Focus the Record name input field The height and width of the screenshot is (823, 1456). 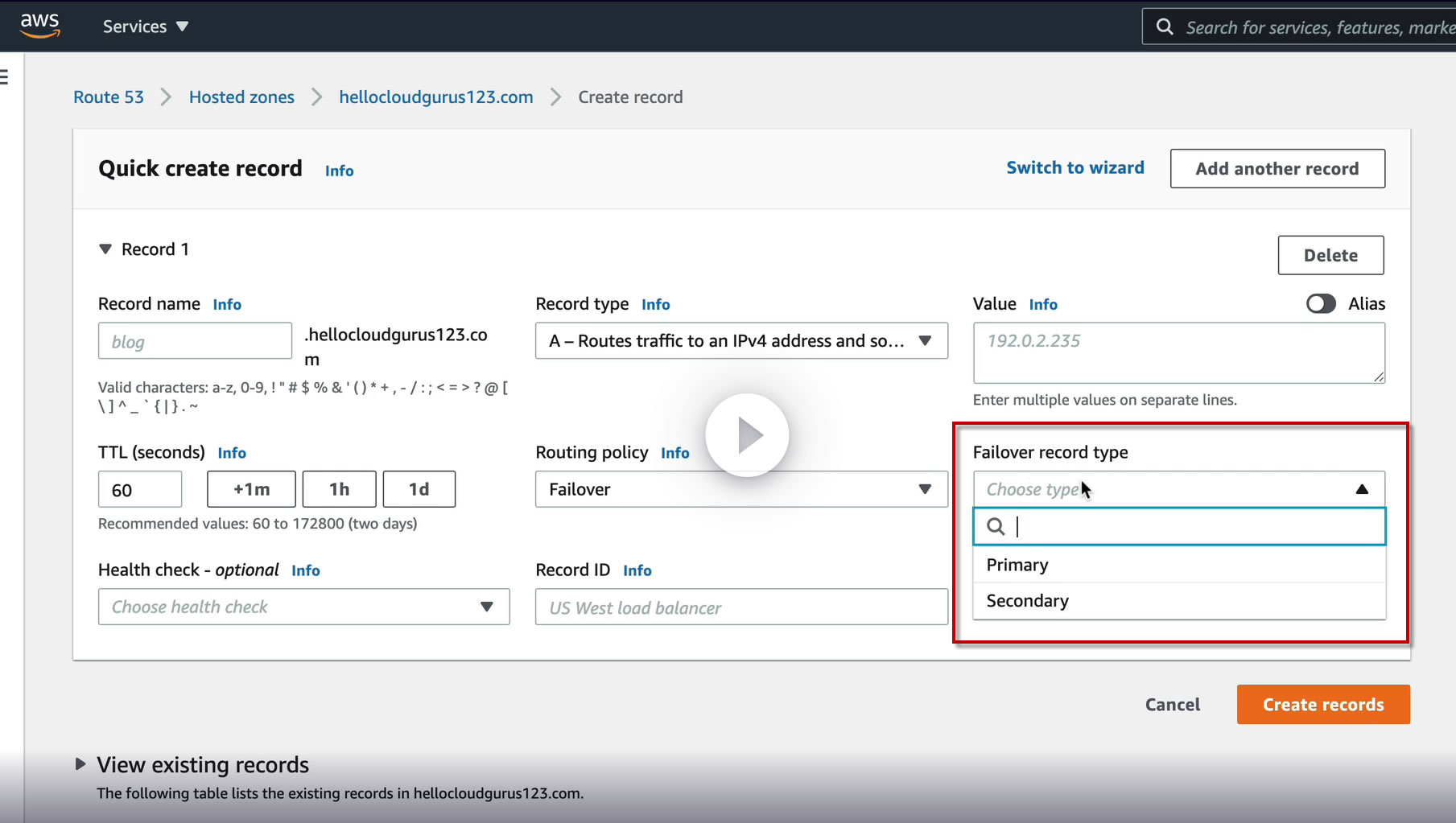[x=195, y=341]
